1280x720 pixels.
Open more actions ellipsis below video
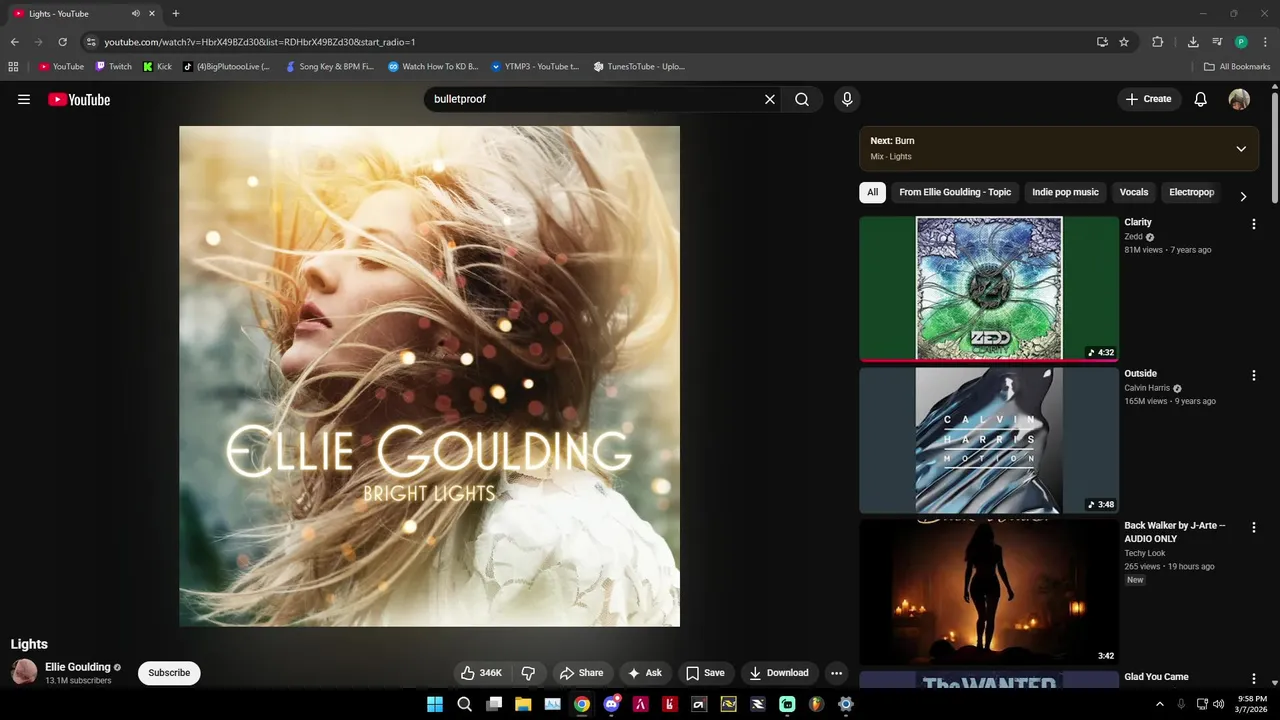pyautogui.click(x=837, y=673)
